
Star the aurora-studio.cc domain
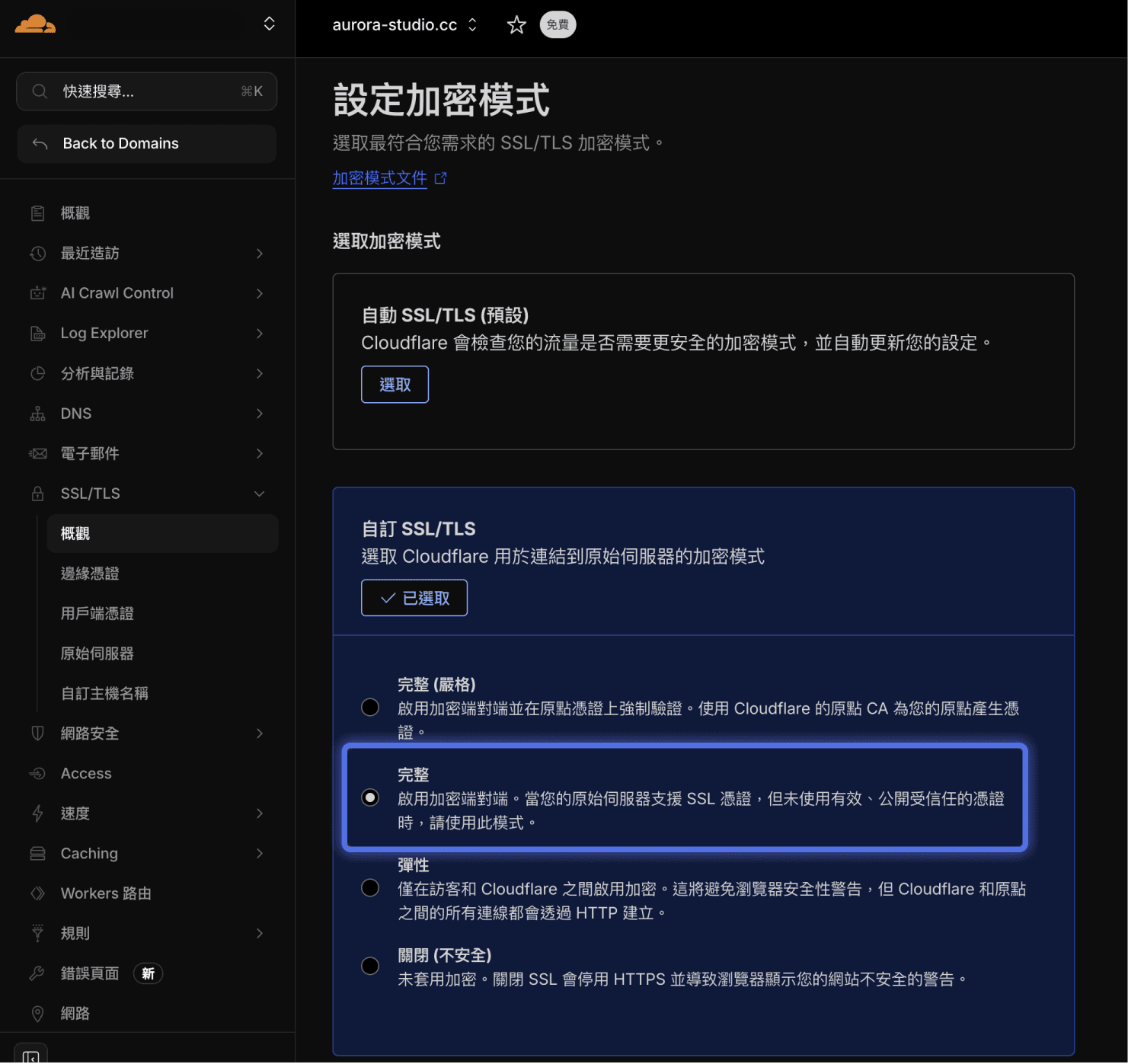click(516, 25)
